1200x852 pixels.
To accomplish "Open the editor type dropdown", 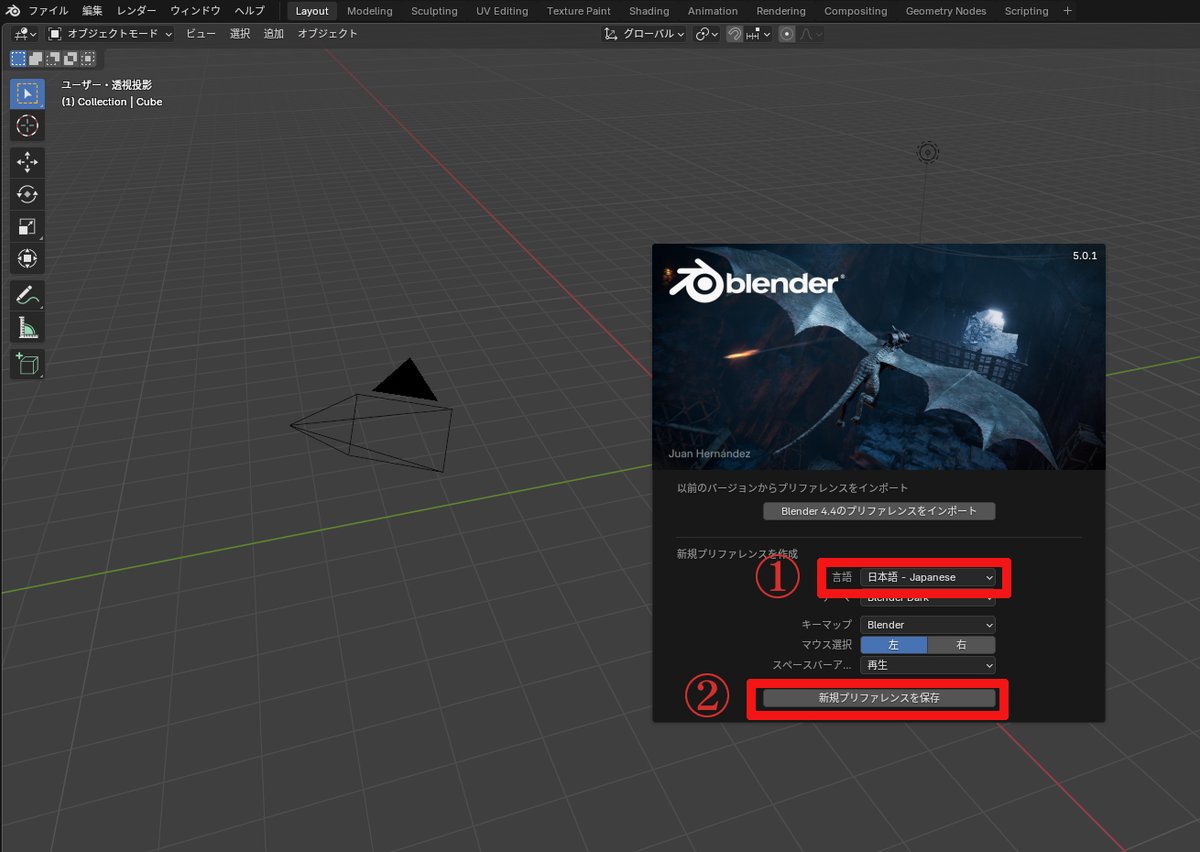I will coord(26,34).
